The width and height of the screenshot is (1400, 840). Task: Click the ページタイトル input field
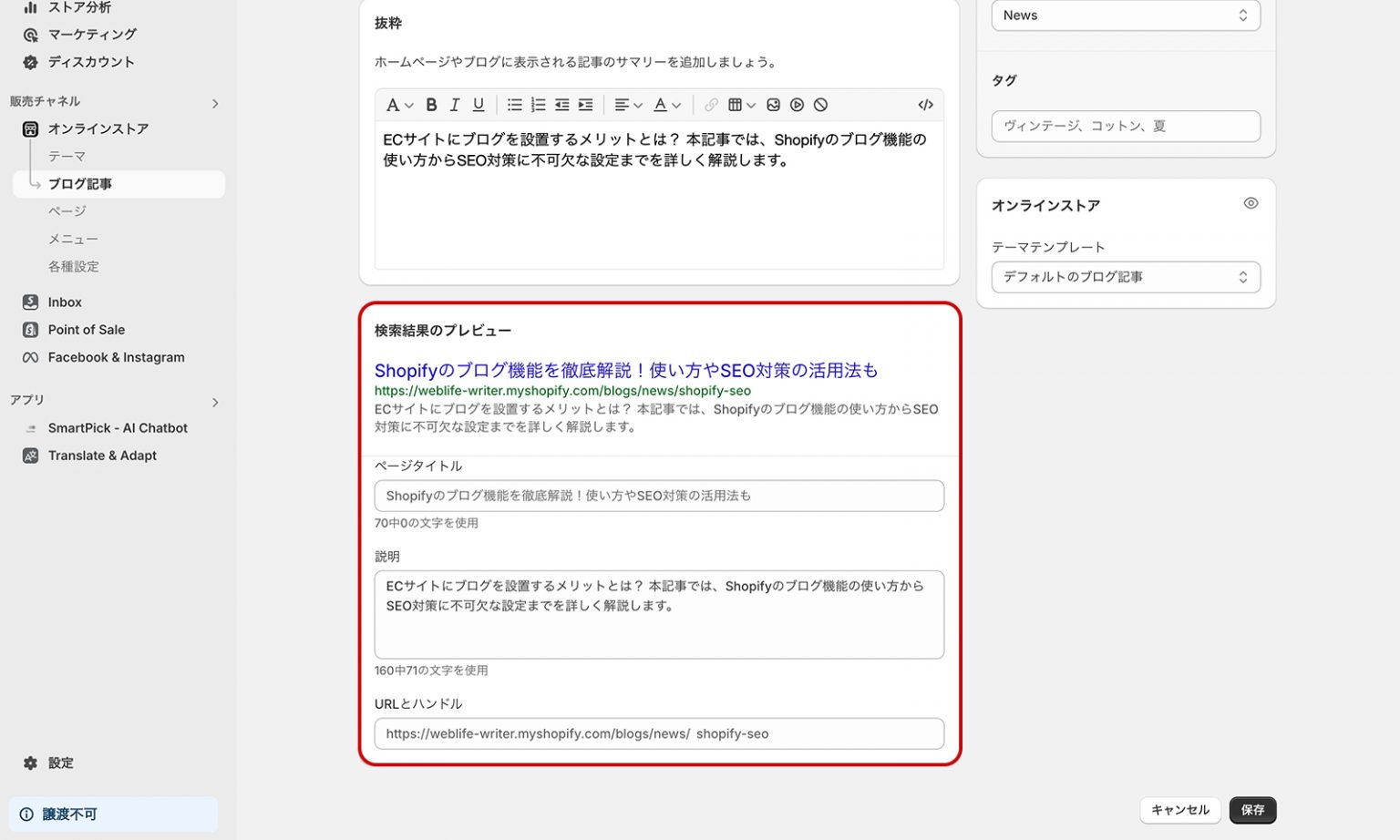(658, 496)
